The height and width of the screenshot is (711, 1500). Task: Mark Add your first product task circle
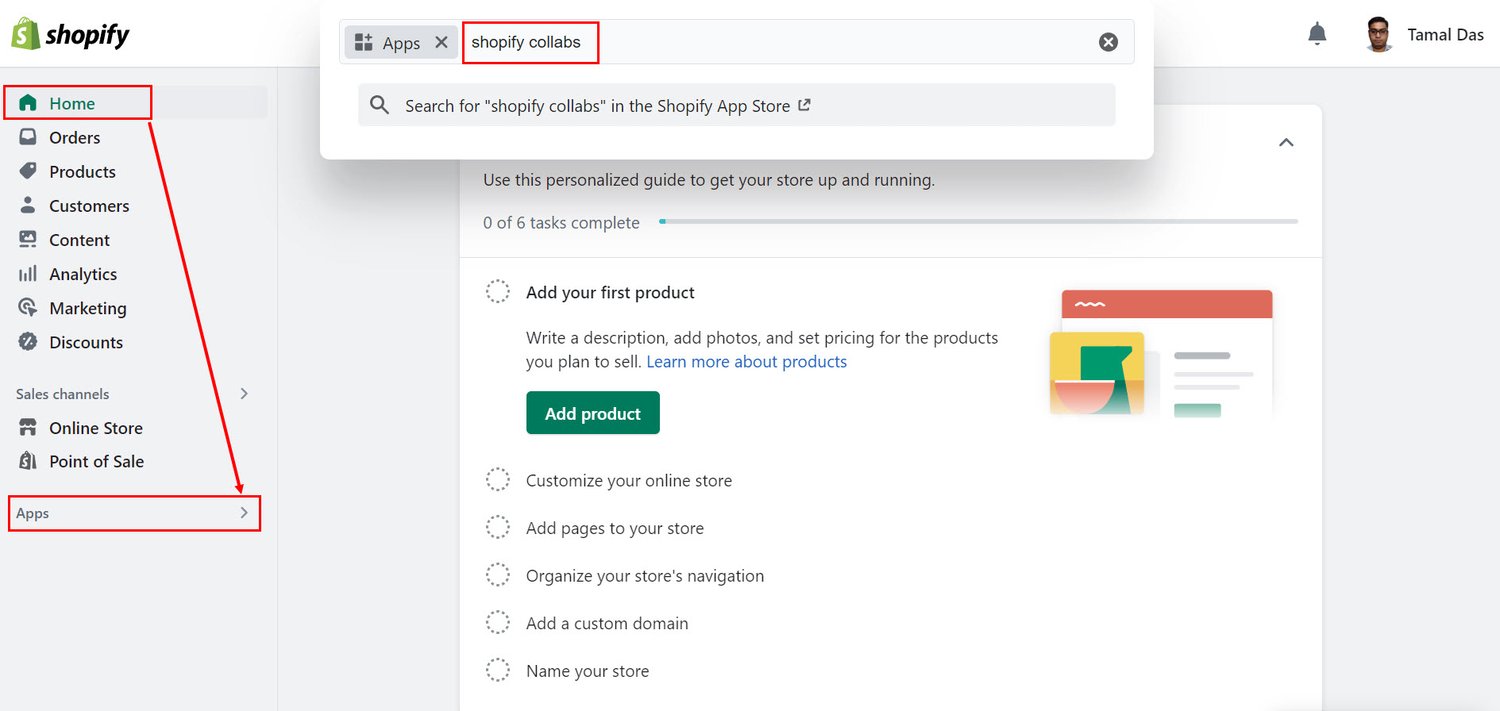point(498,292)
